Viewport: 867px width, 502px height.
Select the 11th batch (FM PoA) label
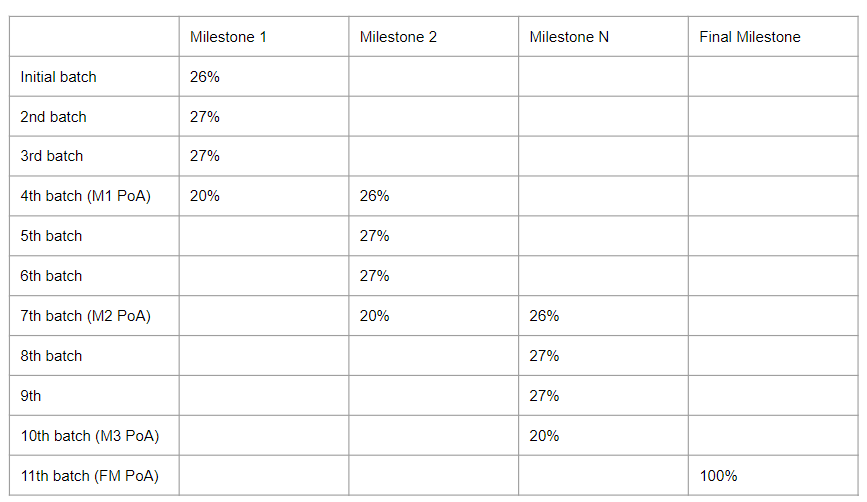pyautogui.click(x=89, y=476)
